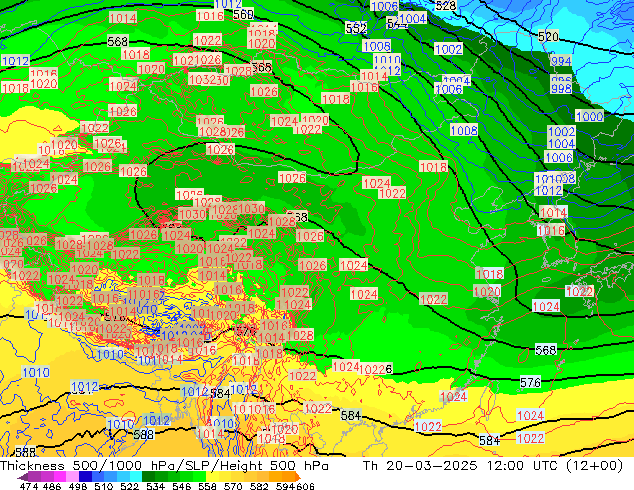Click the purple arrow tip of legend
The height and width of the screenshot is (490, 634).
23,477
